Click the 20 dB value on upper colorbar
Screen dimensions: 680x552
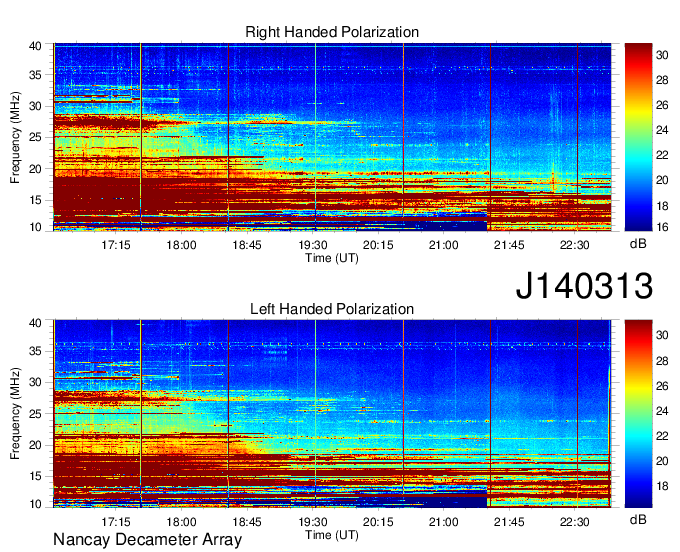pyautogui.click(x=662, y=180)
